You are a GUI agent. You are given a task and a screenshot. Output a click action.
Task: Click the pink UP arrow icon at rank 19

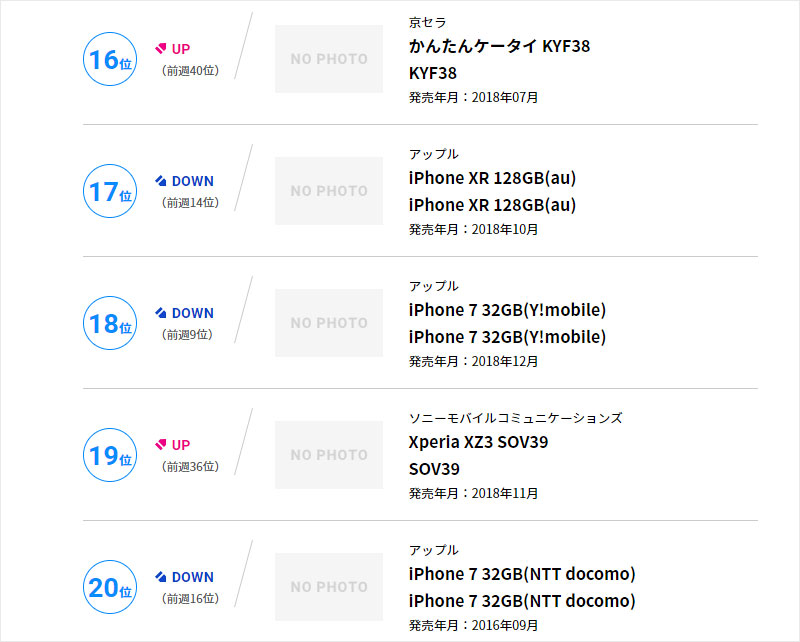click(161, 445)
